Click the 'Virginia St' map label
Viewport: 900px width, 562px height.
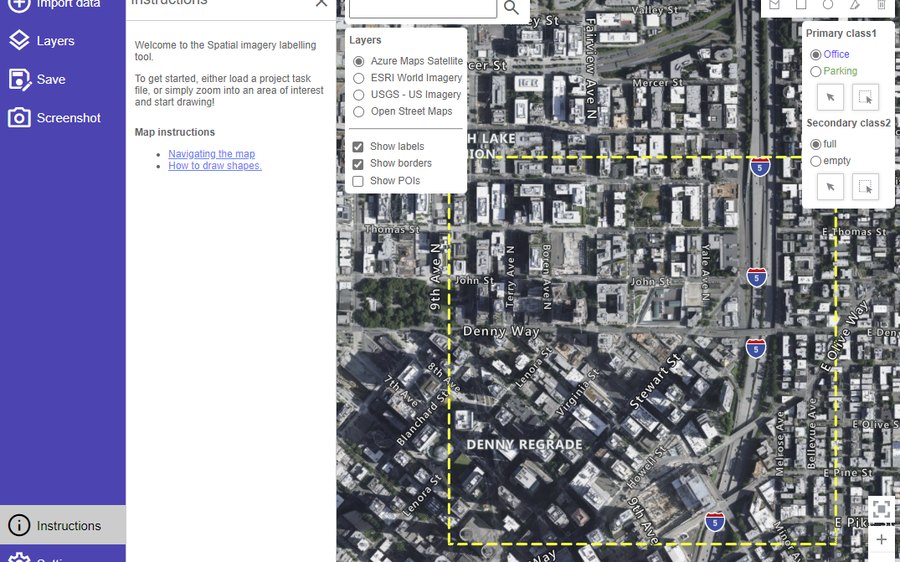point(577,393)
